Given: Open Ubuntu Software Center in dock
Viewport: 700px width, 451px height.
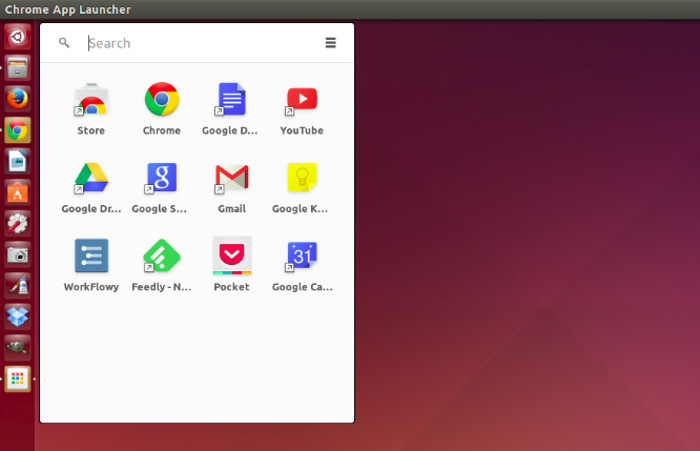Looking at the screenshot, I should 17,192.
